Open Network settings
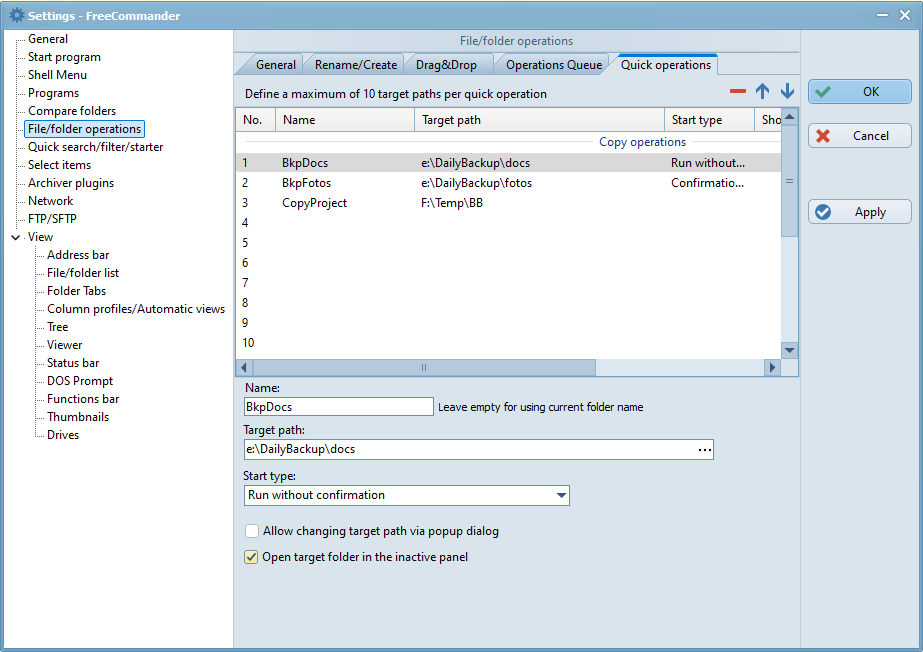 [51, 201]
